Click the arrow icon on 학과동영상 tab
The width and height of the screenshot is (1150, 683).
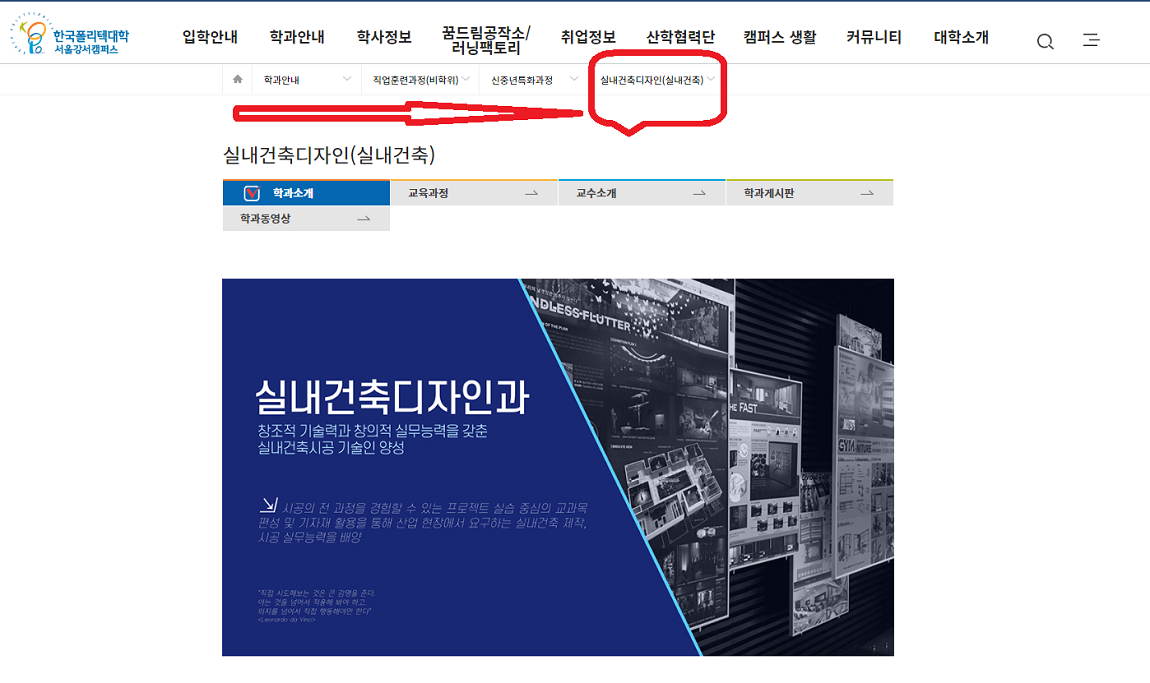click(363, 219)
